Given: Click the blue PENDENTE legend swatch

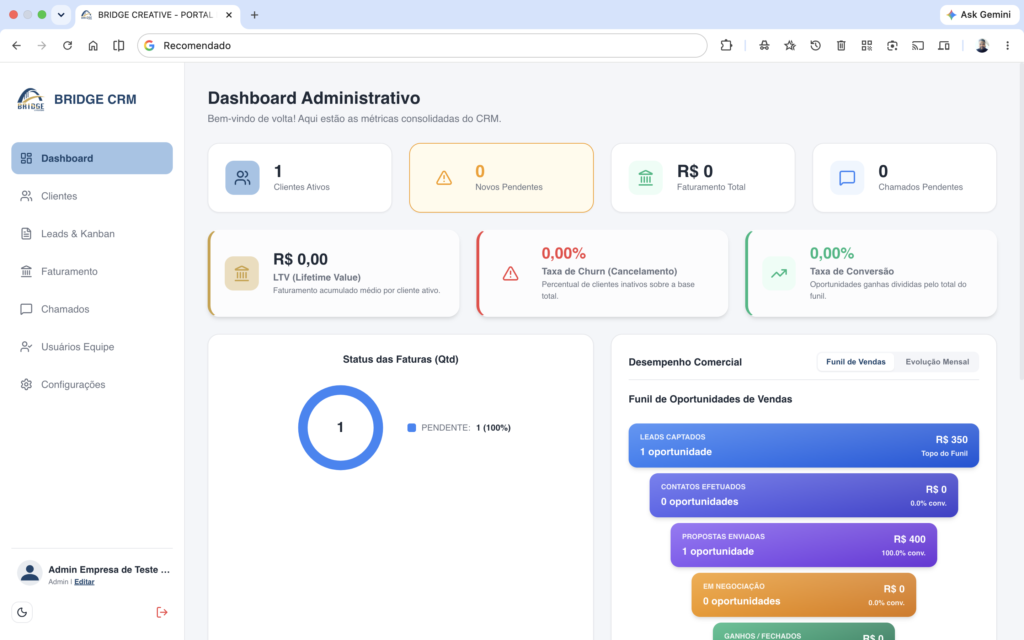Looking at the screenshot, I should (x=411, y=428).
